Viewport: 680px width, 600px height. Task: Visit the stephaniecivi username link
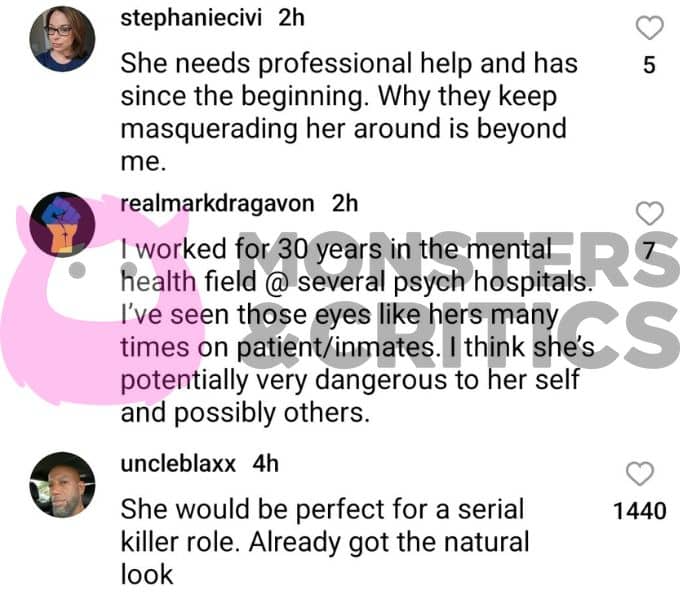pos(191,19)
